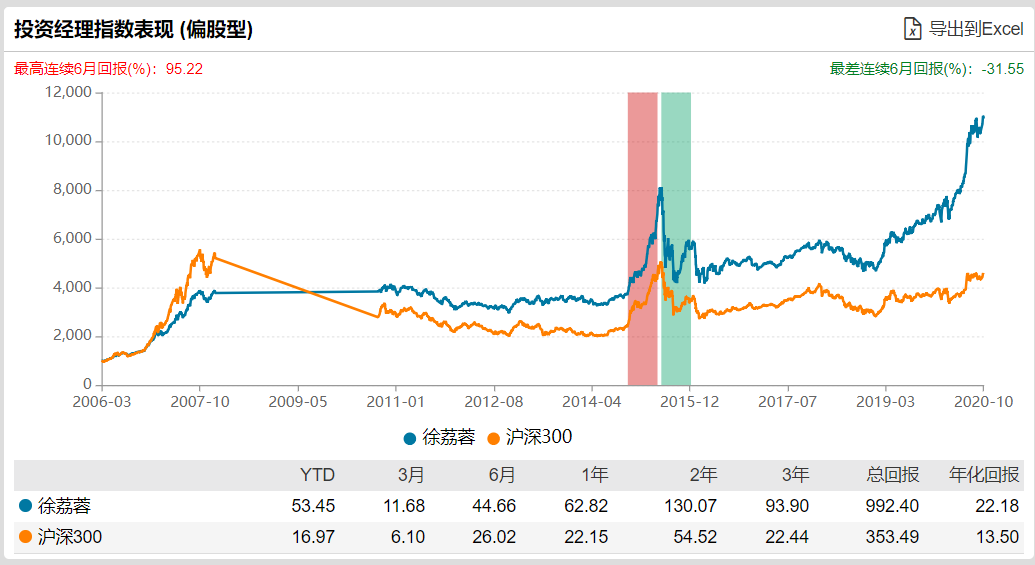The image size is (1035, 565).
Task: Click the 2006-03 x-axis date label
Action: pyautogui.click(x=102, y=402)
